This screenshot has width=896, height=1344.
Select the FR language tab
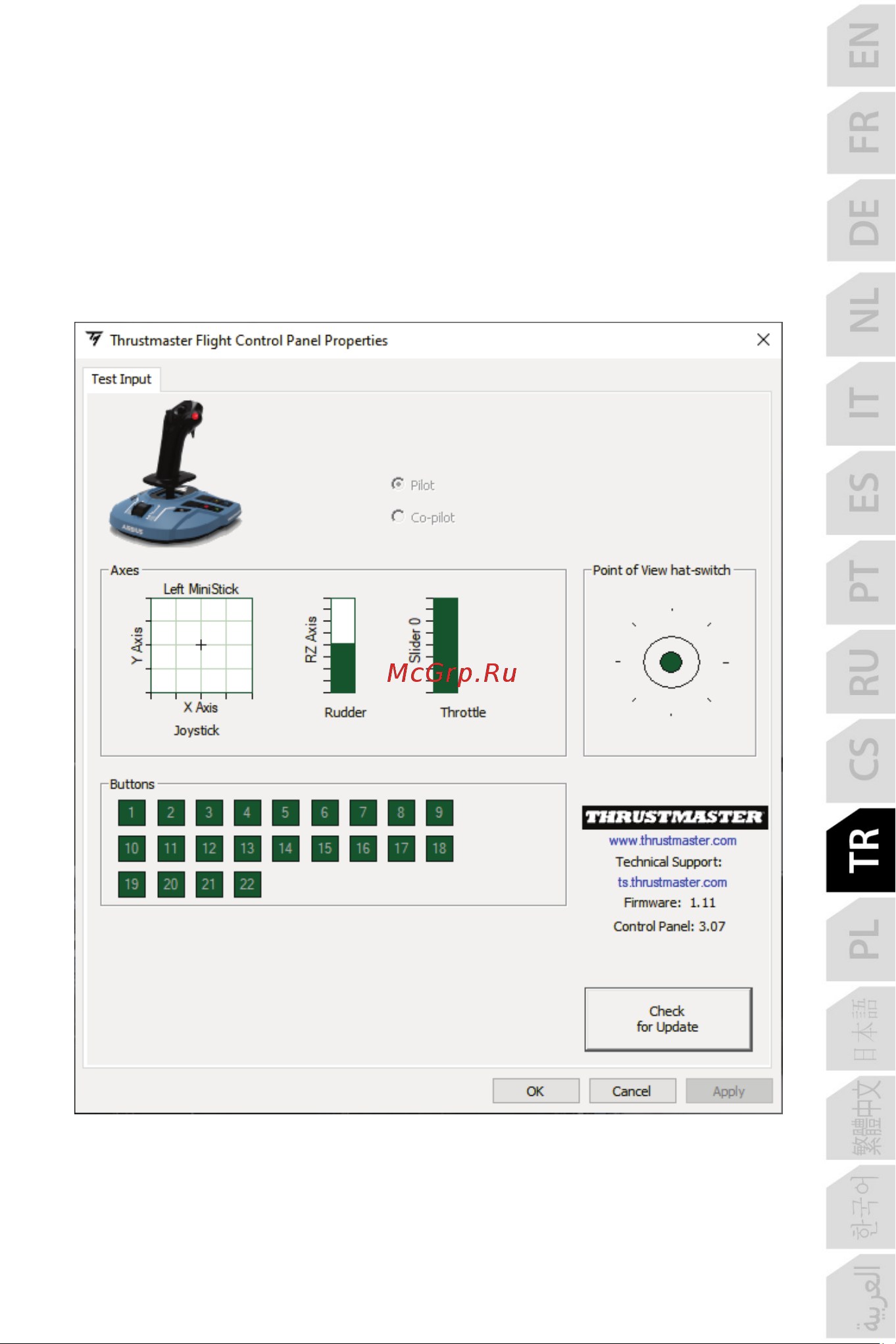[862, 132]
